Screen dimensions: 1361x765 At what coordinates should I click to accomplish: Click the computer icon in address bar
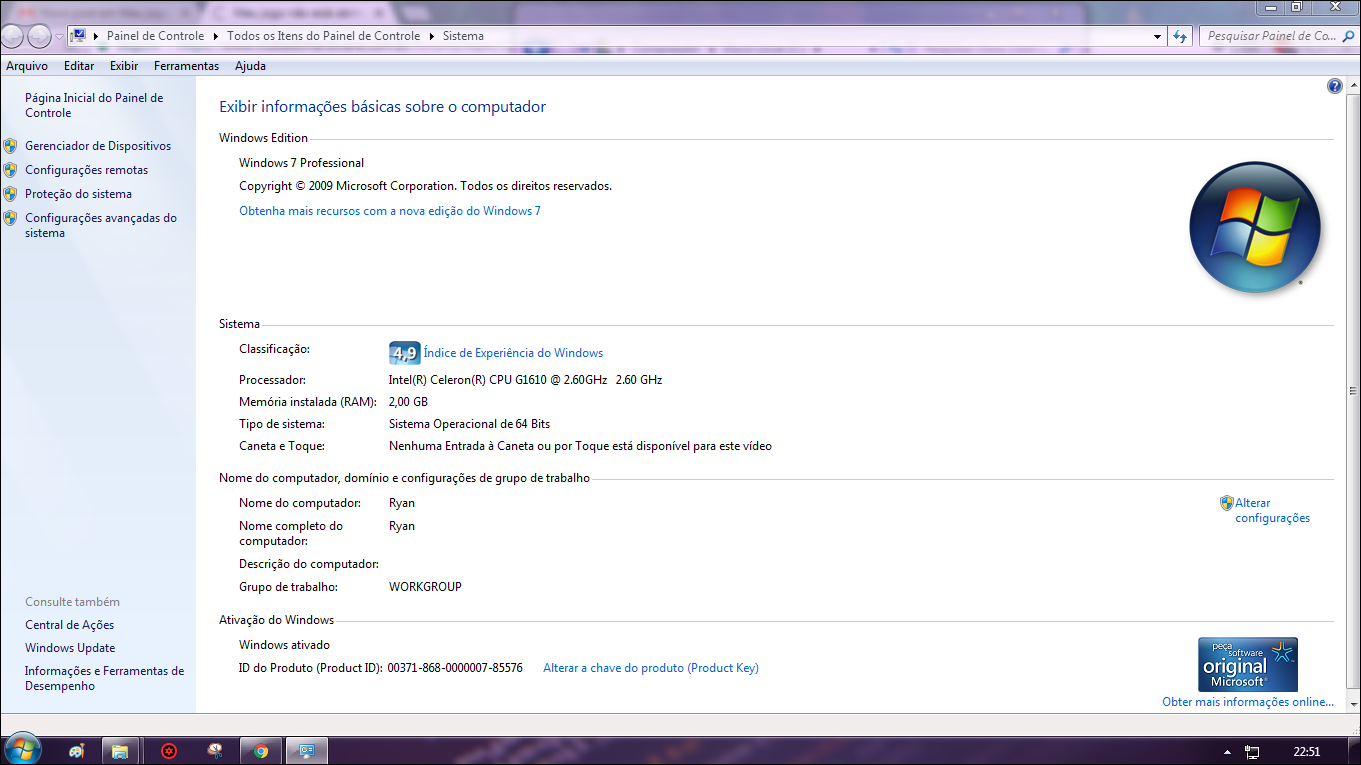pos(78,36)
